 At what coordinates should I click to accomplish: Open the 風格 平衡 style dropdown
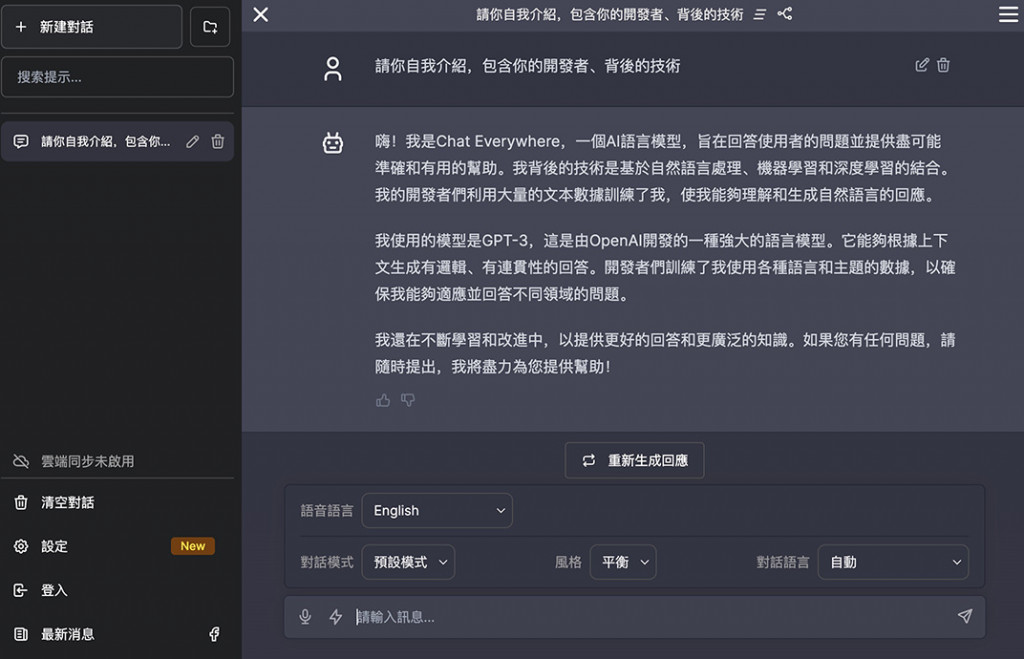pos(623,562)
